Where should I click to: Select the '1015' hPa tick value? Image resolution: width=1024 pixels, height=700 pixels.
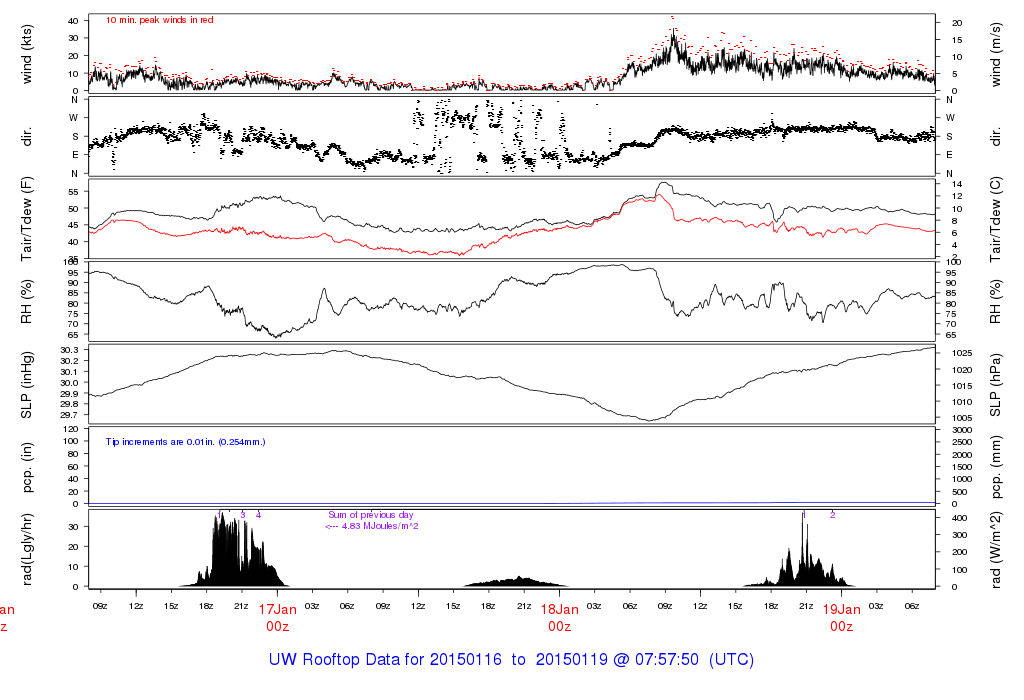962,386
